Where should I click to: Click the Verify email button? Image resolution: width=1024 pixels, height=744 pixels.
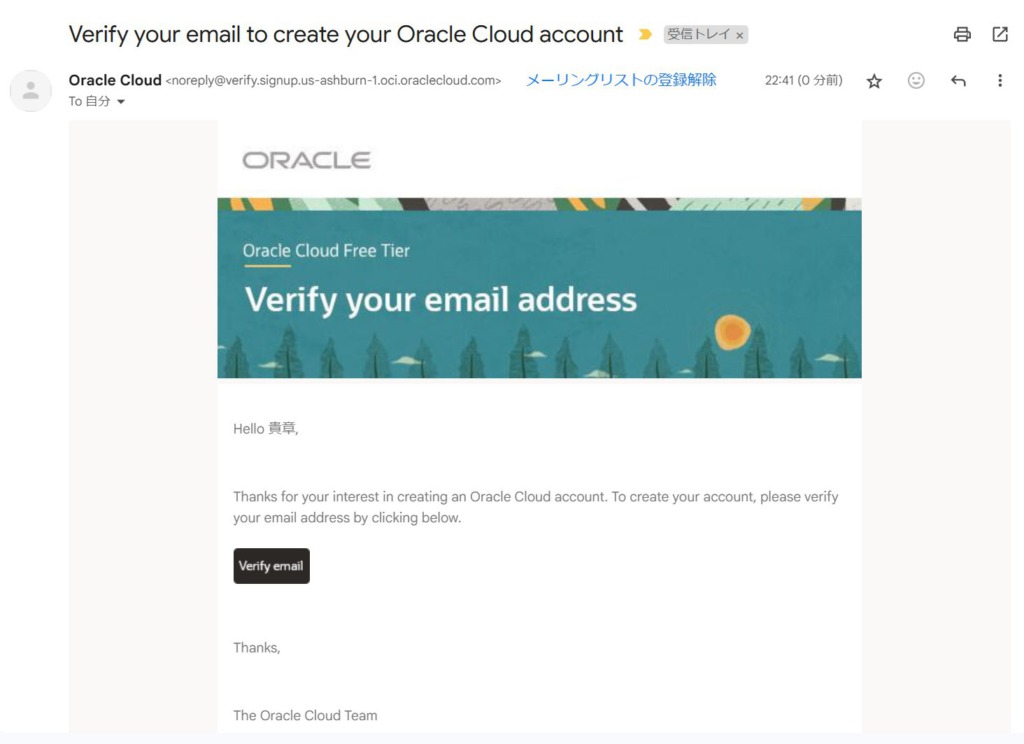point(271,565)
